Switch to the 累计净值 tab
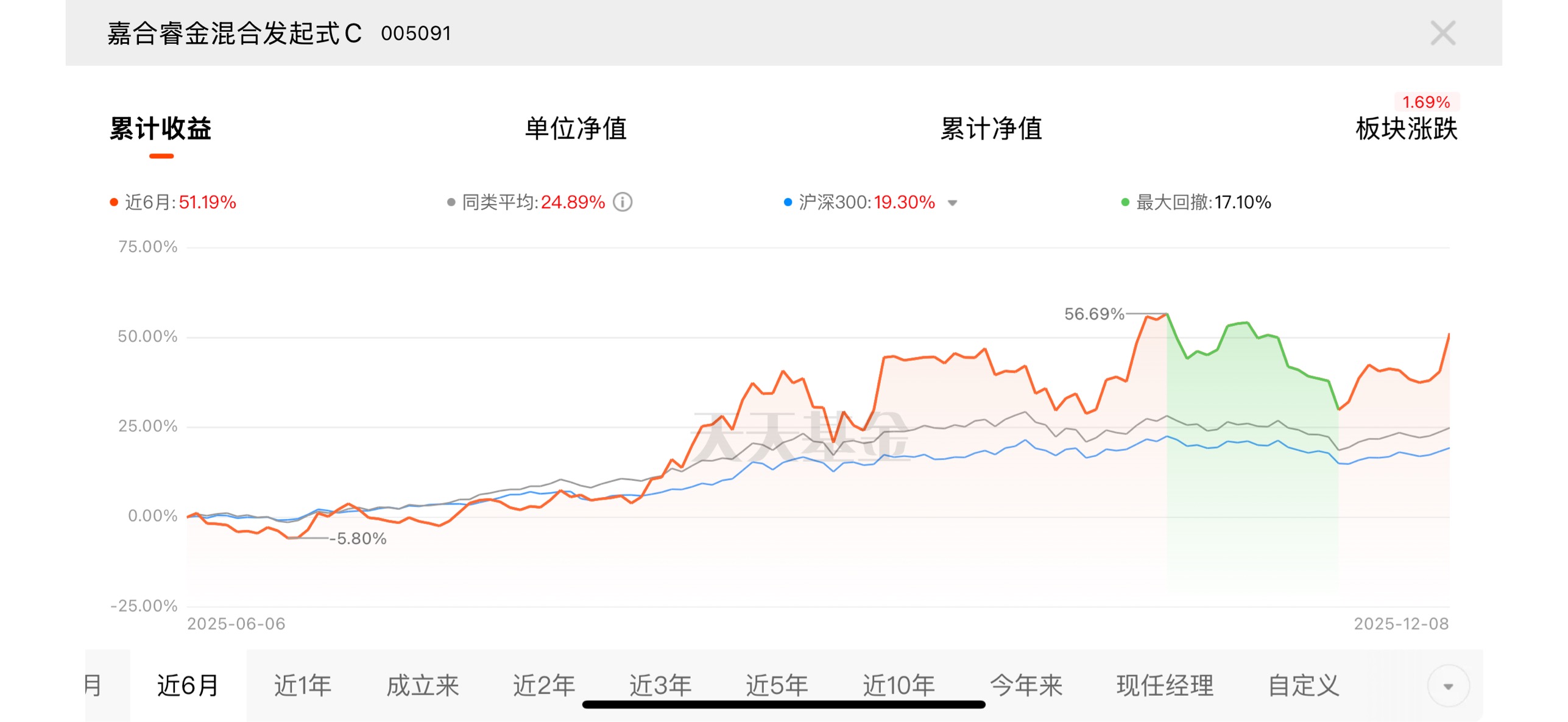This screenshot has width=1568, height=722. tap(991, 129)
